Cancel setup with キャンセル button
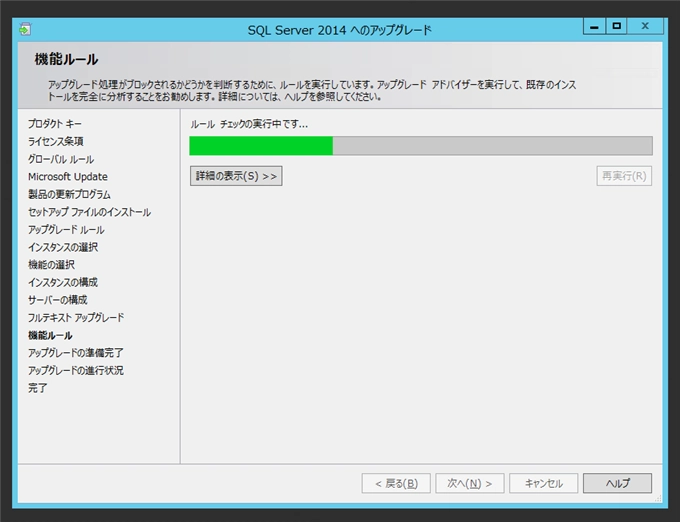The height and width of the screenshot is (522, 680). click(x=543, y=483)
